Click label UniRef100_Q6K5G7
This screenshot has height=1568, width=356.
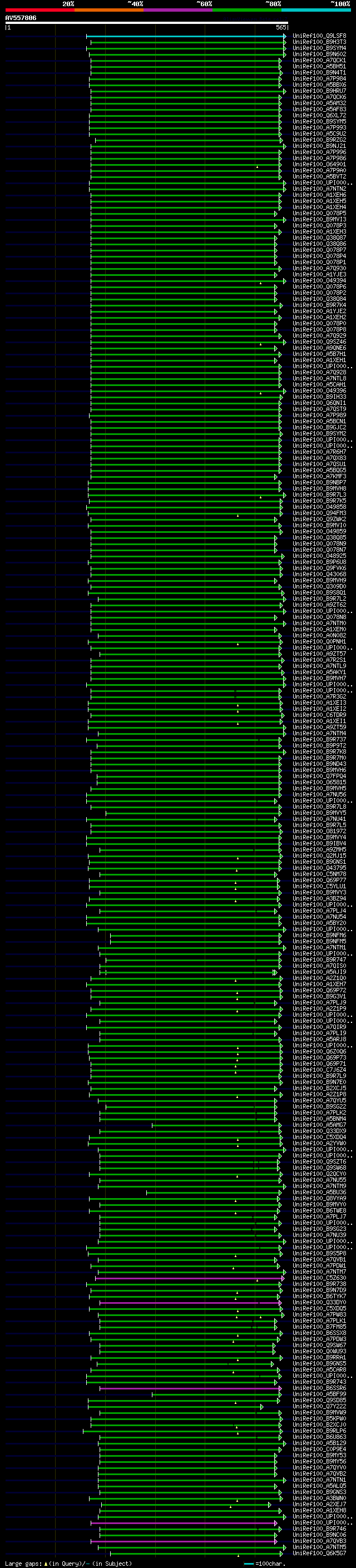pos(319,1554)
